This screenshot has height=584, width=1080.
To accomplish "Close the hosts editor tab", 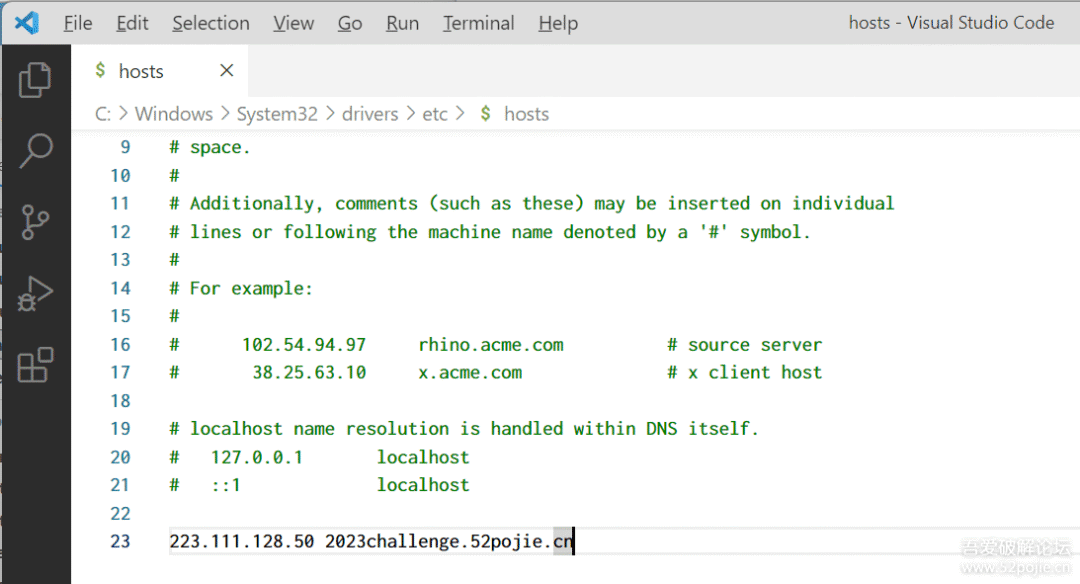I will tap(227, 70).
